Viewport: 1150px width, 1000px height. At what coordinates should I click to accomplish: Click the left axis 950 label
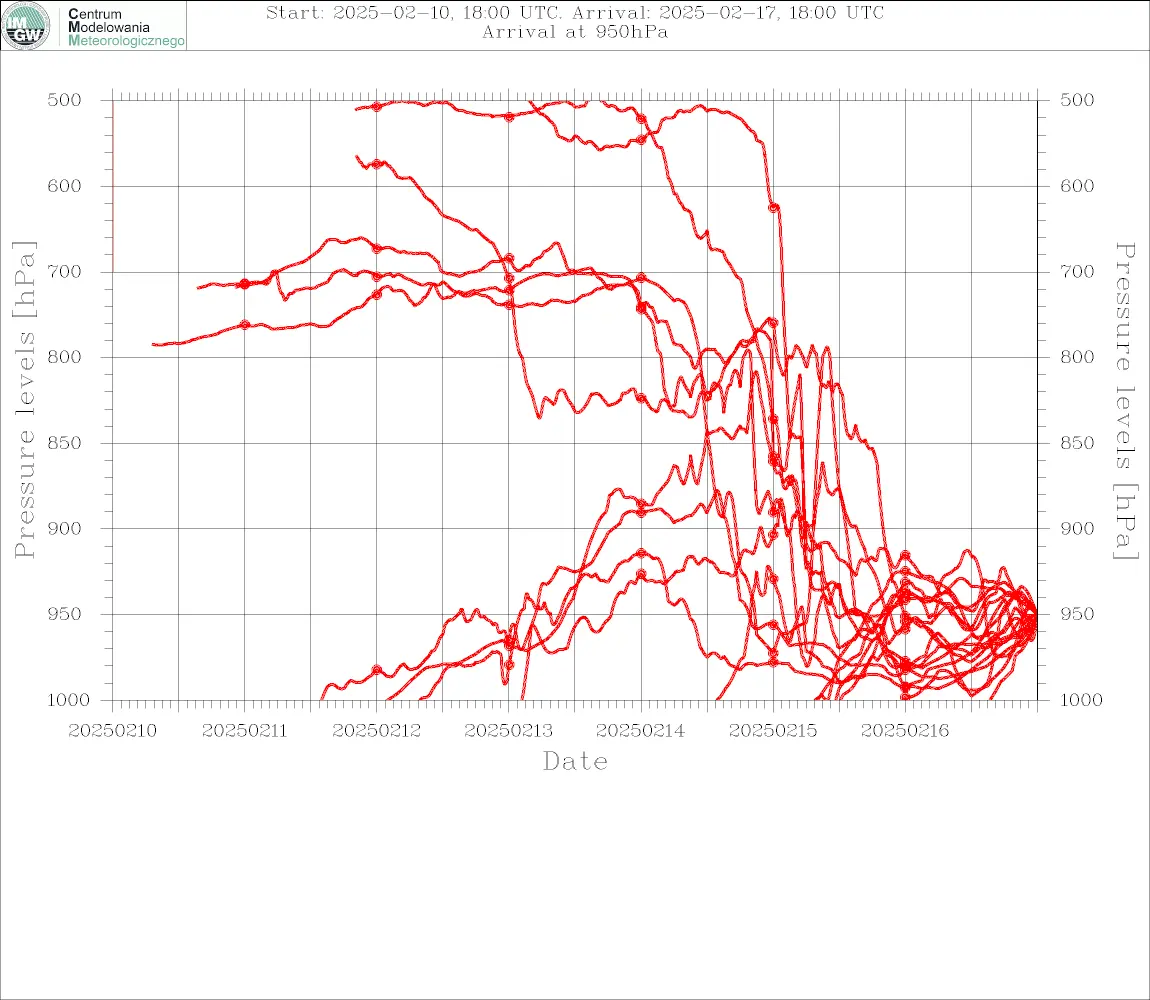pos(65,614)
